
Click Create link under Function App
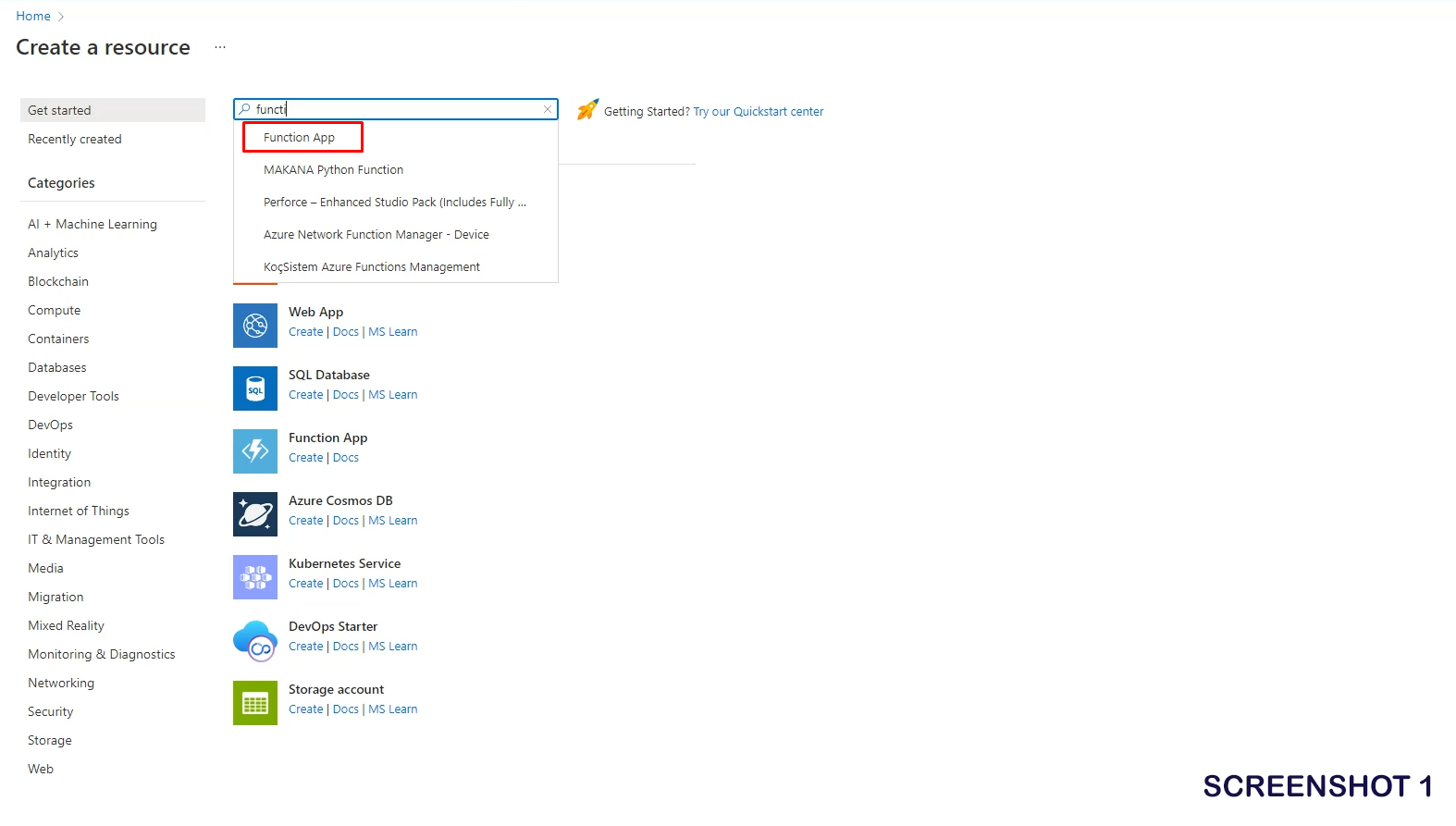(305, 458)
